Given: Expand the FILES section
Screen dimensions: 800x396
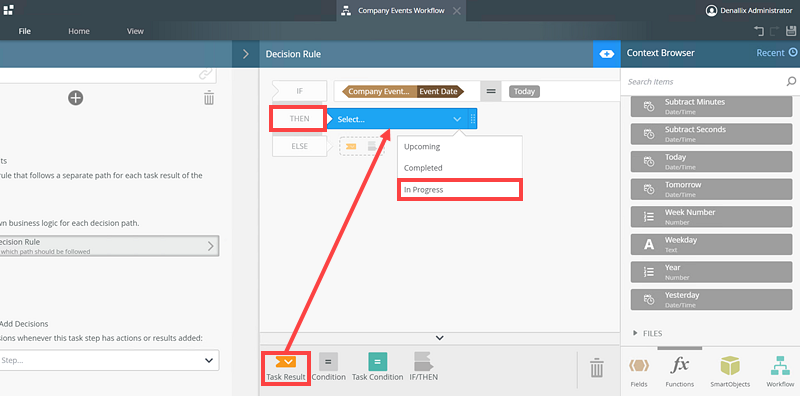Looking at the screenshot, I should click(x=647, y=333).
